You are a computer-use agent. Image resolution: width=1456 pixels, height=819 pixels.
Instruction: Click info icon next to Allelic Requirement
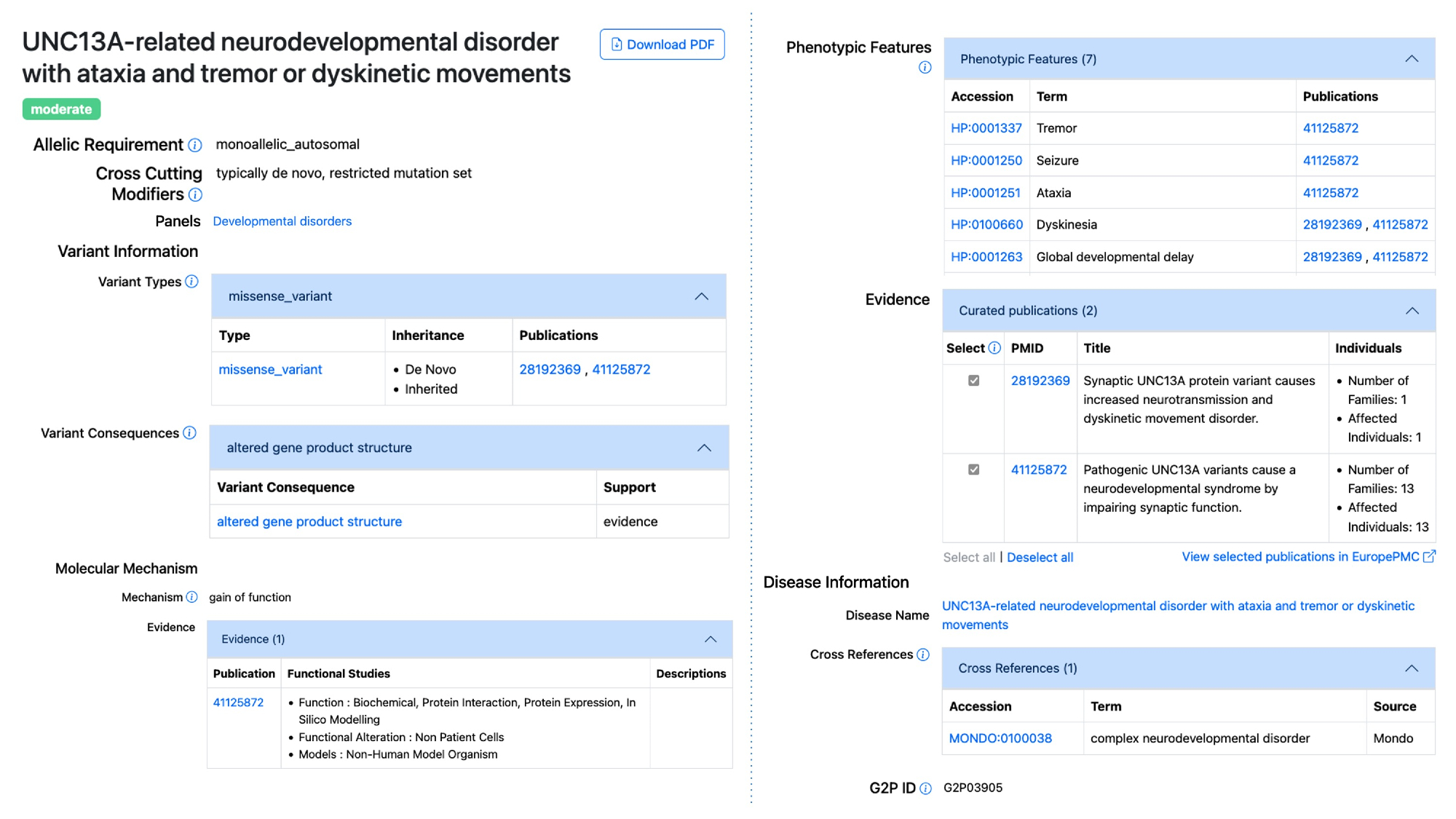click(195, 146)
